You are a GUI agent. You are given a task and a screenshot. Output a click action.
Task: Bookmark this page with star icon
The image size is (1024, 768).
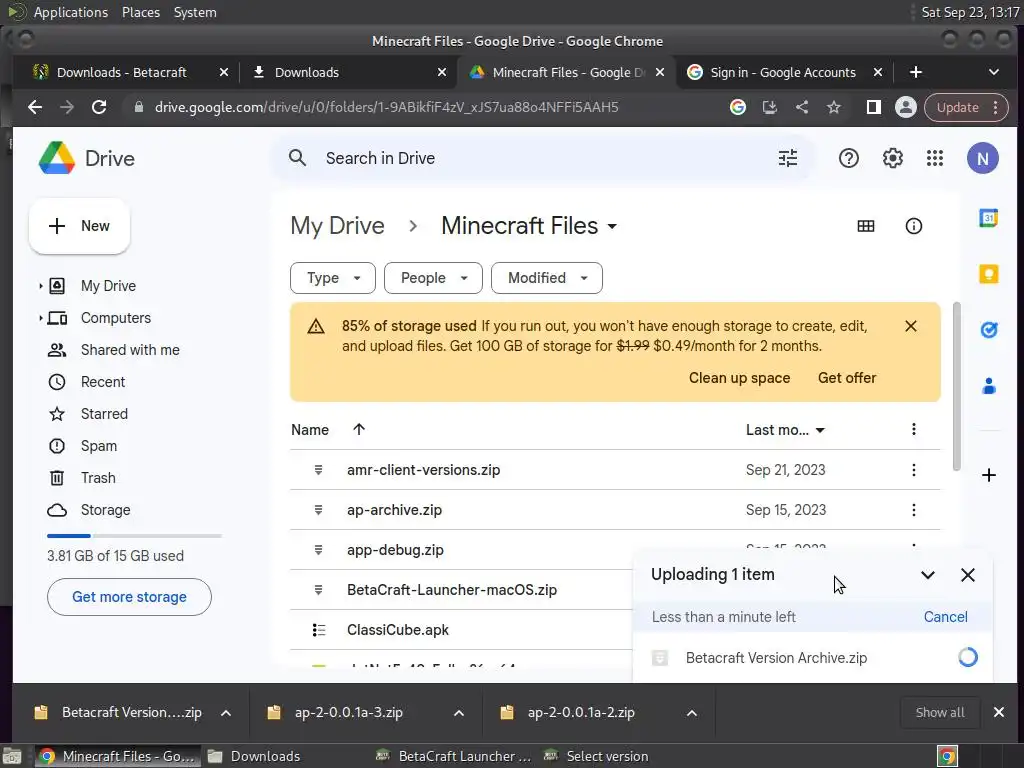(x=833, y=107)
